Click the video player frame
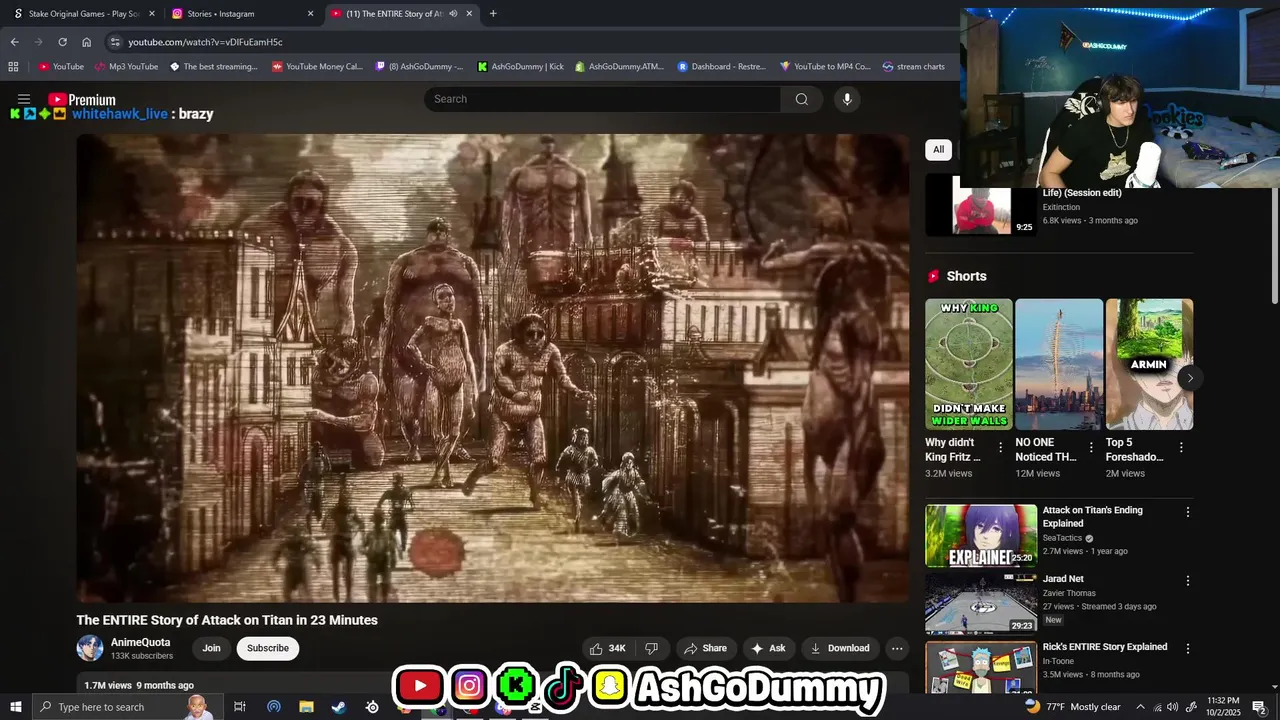Screen dimensions: 1280x720 point(493,368)
